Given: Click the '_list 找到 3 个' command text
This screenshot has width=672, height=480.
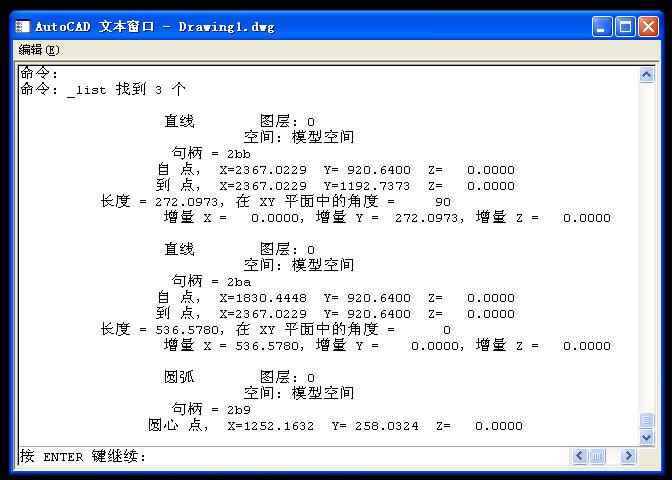Looking at the screenshot, I should 126,90.
